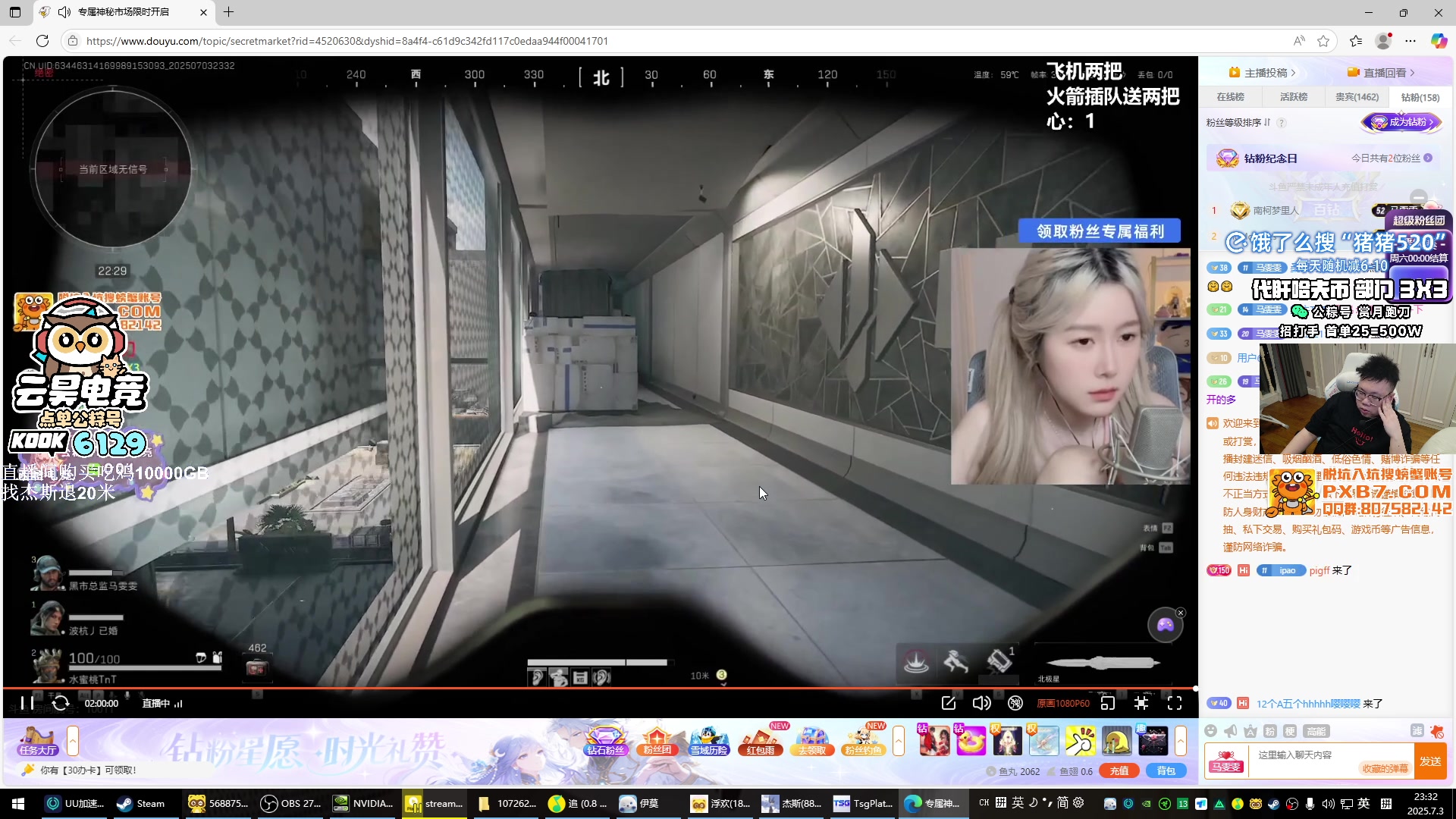Open the new tab plus button
Viewport: 1456px width, 819px height.
click(228, 12)
